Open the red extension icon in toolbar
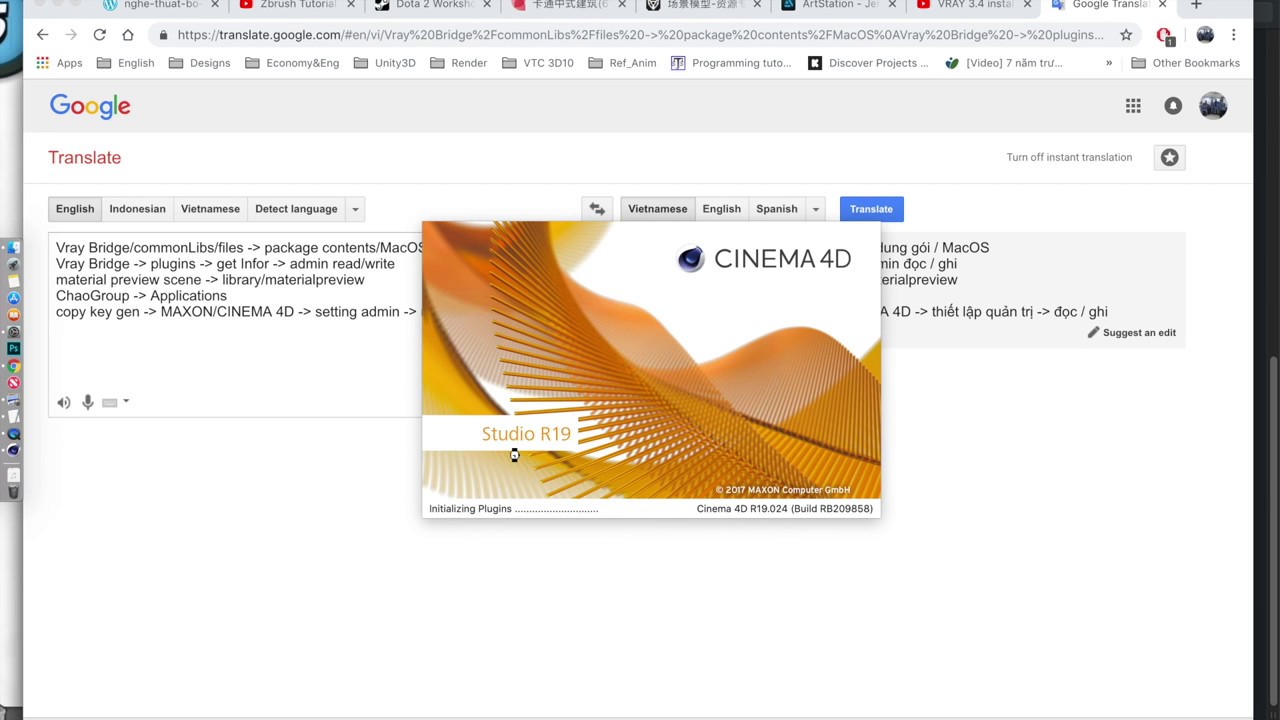Image resolution: width=1280 pixels, height=720 pixels. (x=1165, y=36)
